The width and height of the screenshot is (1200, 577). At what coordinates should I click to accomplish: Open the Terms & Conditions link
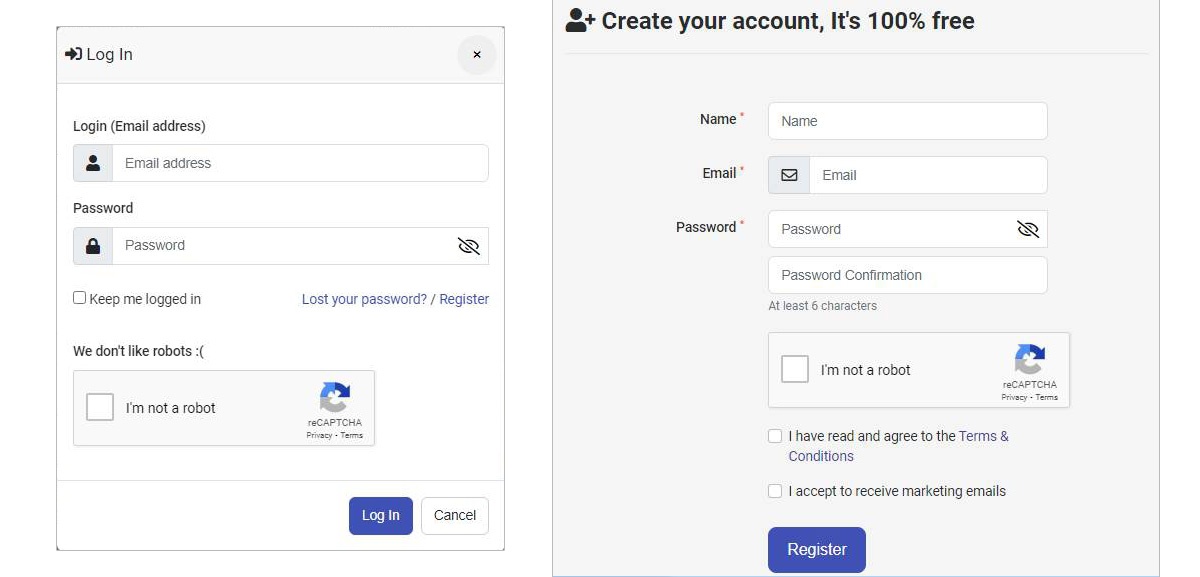983,436
